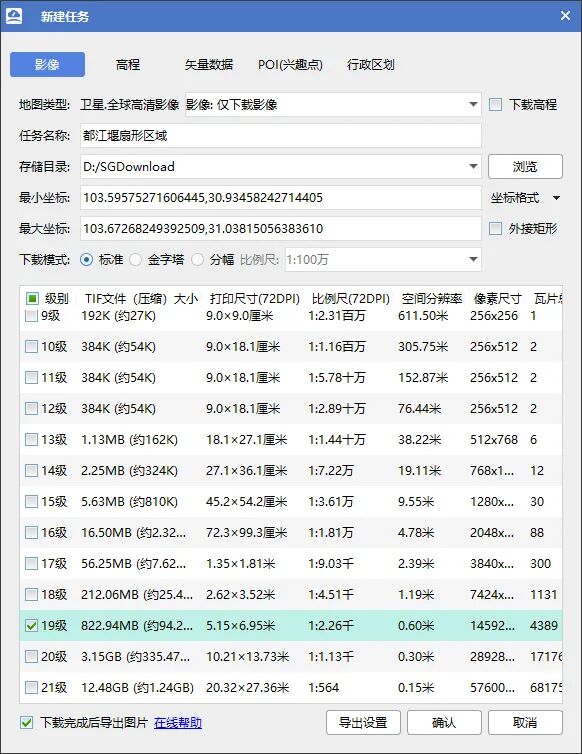Tick the 外接矩形 checkbox
This screenshot has width=582, height=754.
tap(495, 228)
